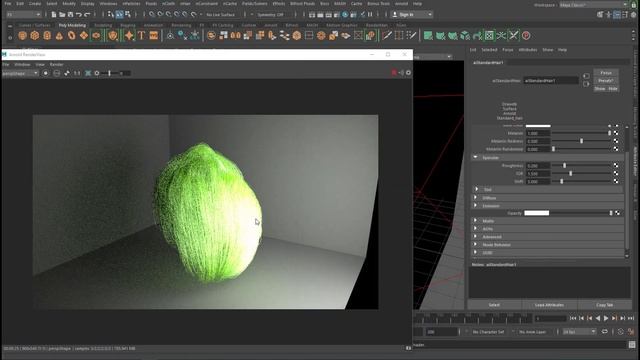The image size is (640, 360).
Task: Toggle select by object type mode
Action: (x=119, y=14)
